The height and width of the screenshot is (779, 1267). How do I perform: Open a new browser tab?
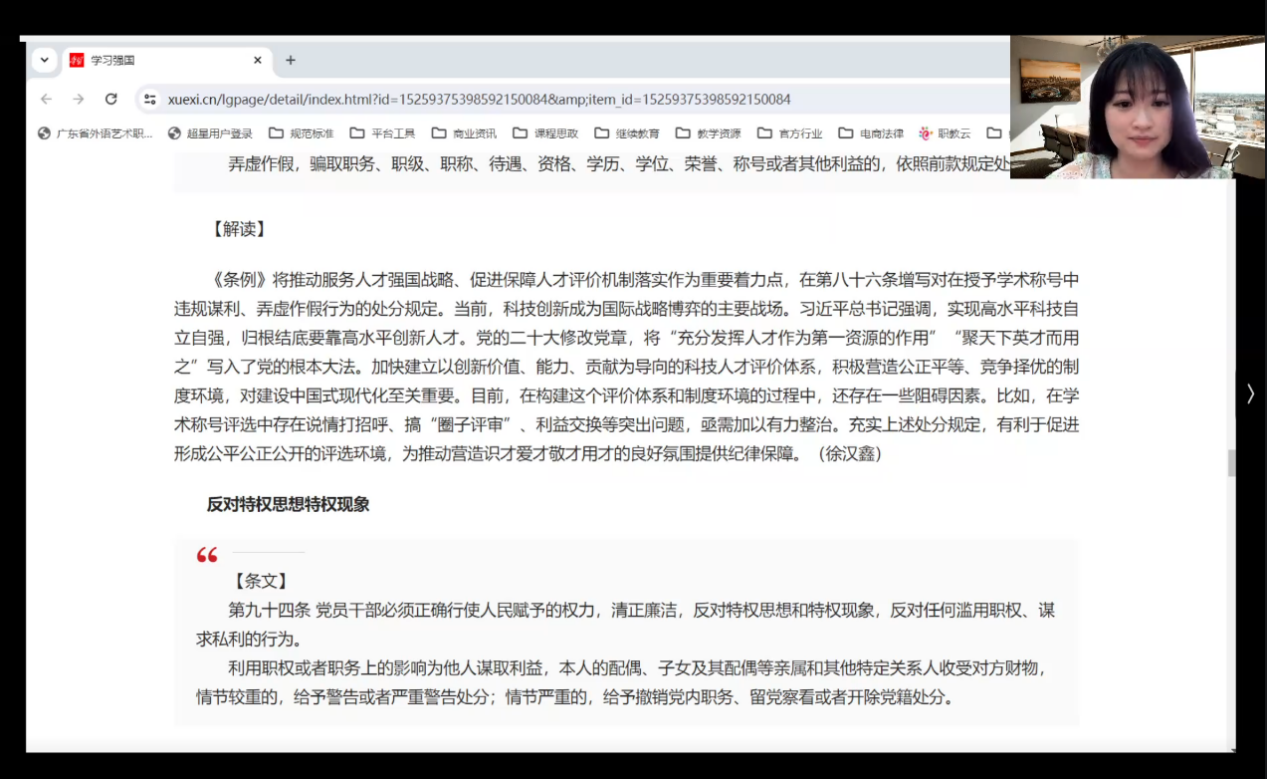290,60
